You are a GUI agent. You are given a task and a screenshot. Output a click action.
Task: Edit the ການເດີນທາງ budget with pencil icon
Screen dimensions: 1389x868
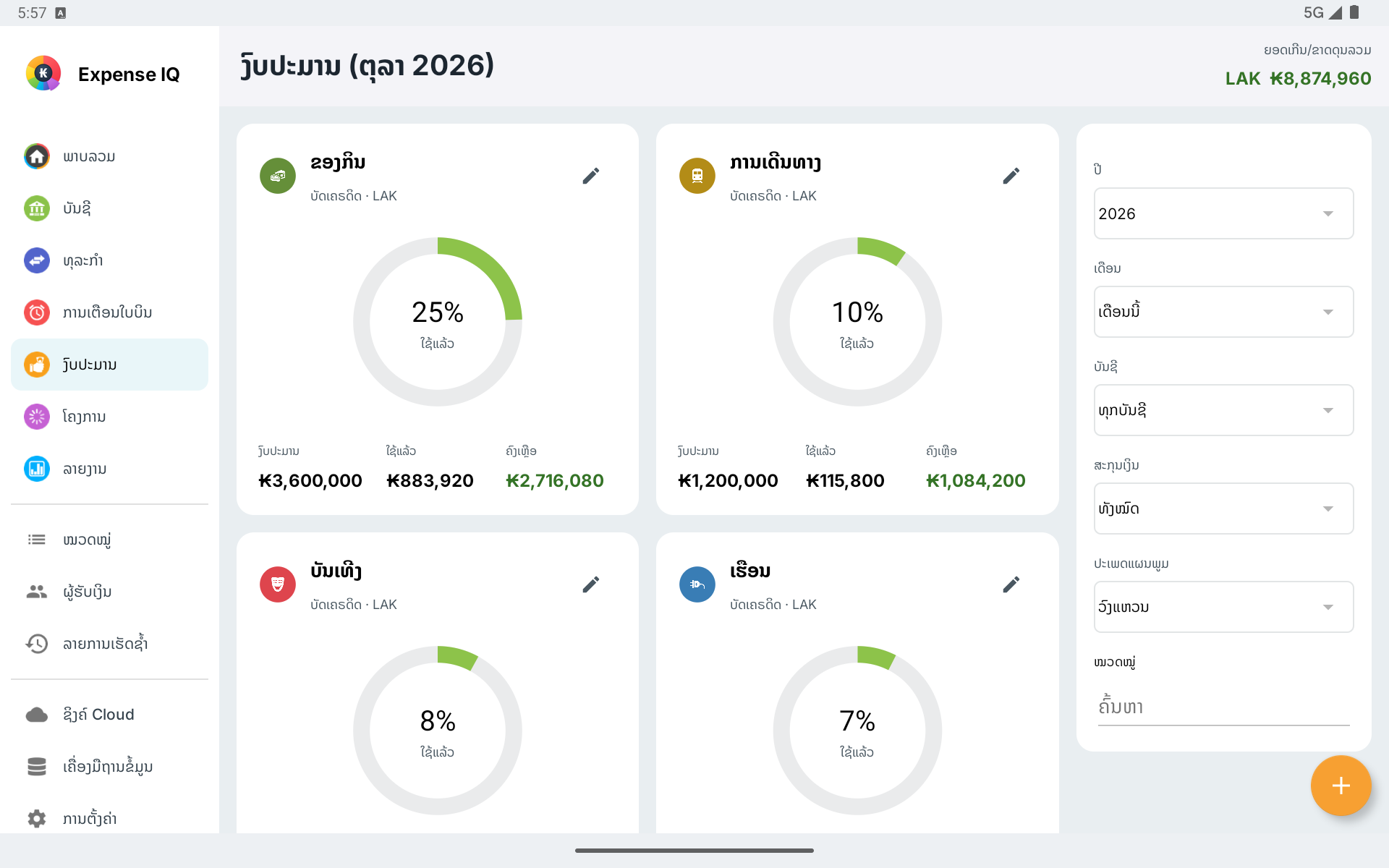(x=1011, y=176)
